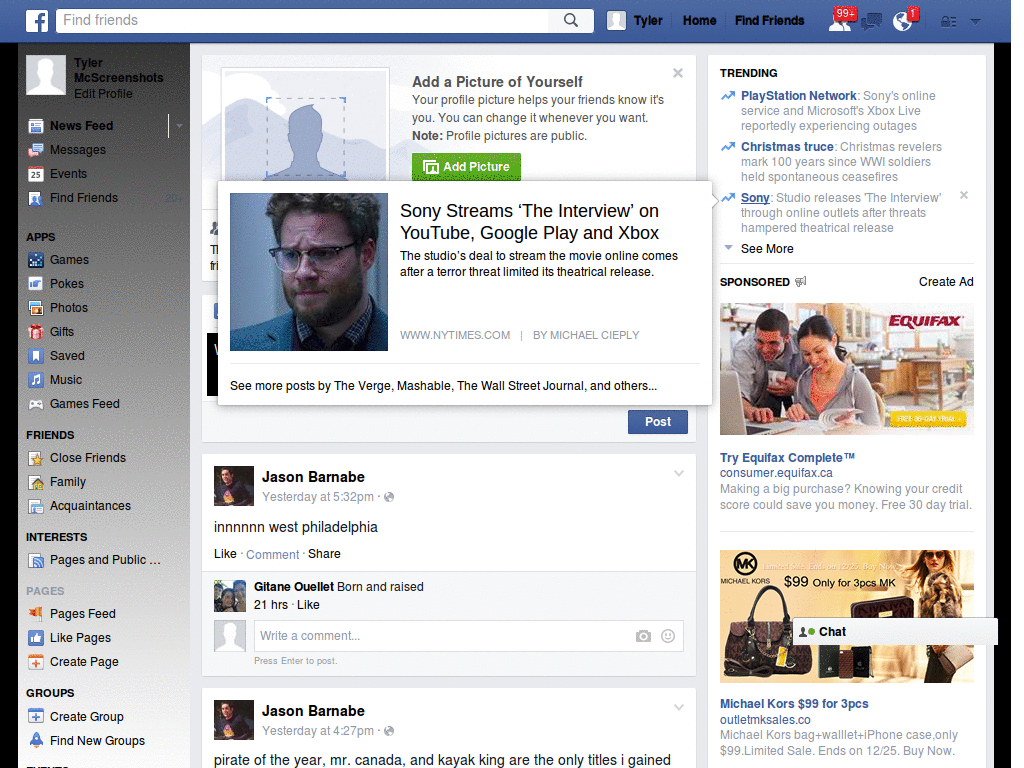Screen dimensions: 1024x768
Task: Open Pokes app icon
Action: [36, 284]
